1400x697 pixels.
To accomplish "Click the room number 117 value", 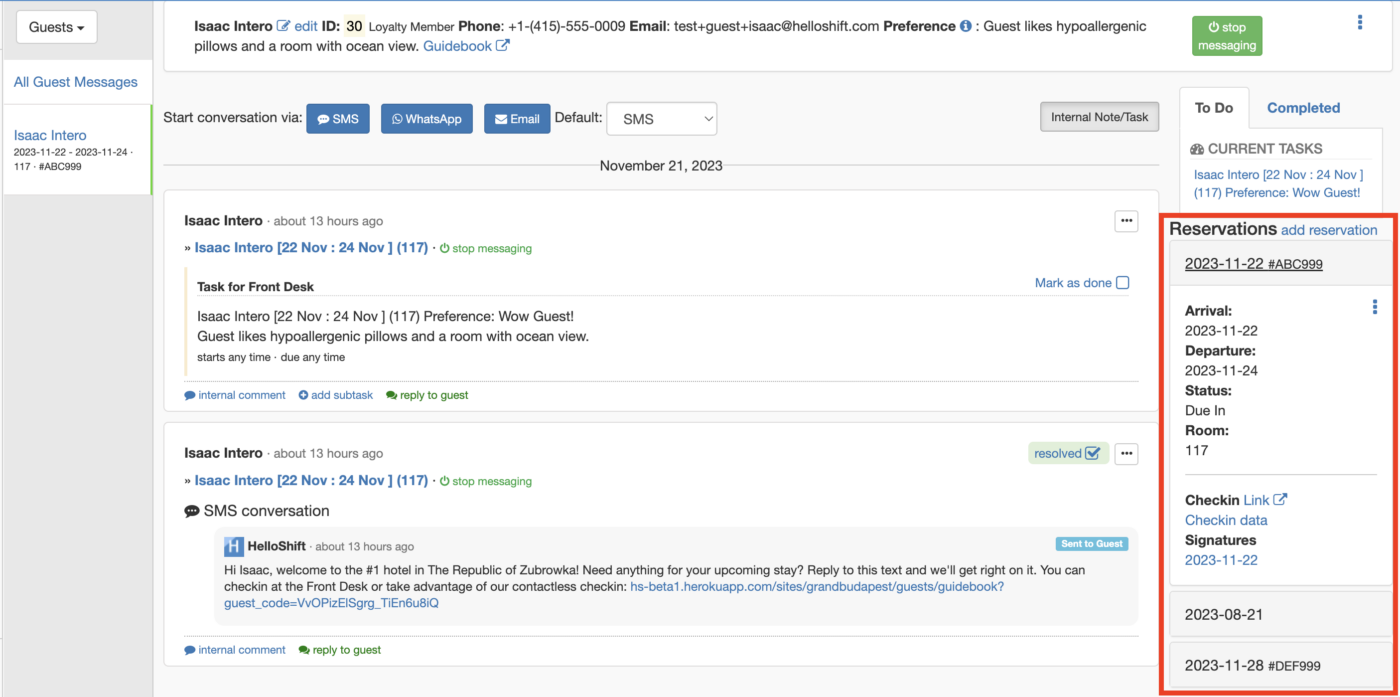I will tap(1196, 451).
